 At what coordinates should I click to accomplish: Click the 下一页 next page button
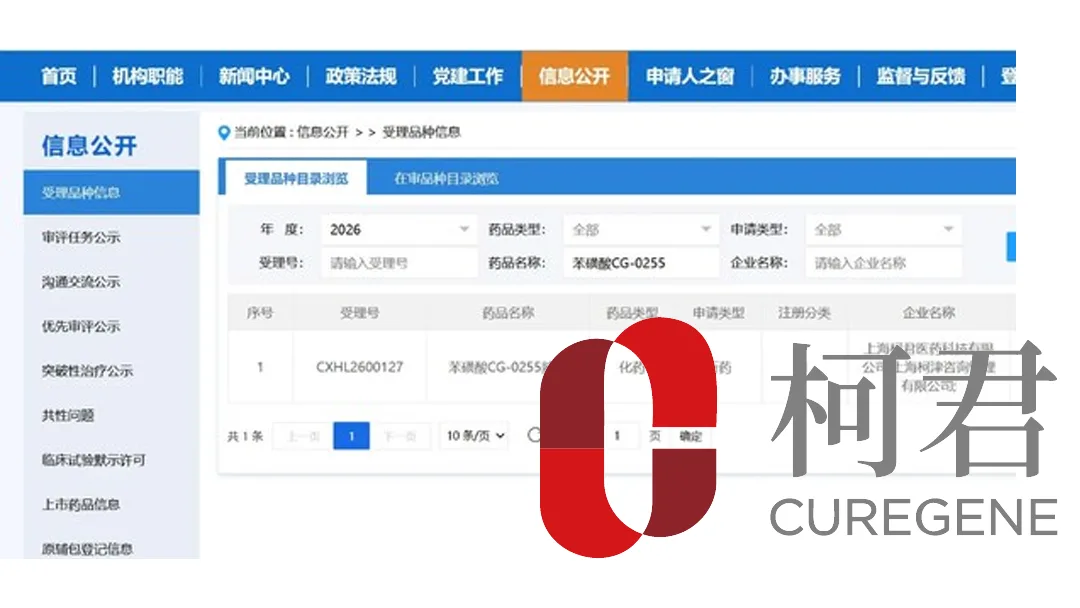coord(400,436)
